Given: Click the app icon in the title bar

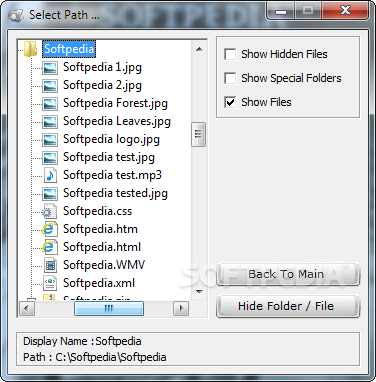Looking at the screenshot, I should click(16, 15).
